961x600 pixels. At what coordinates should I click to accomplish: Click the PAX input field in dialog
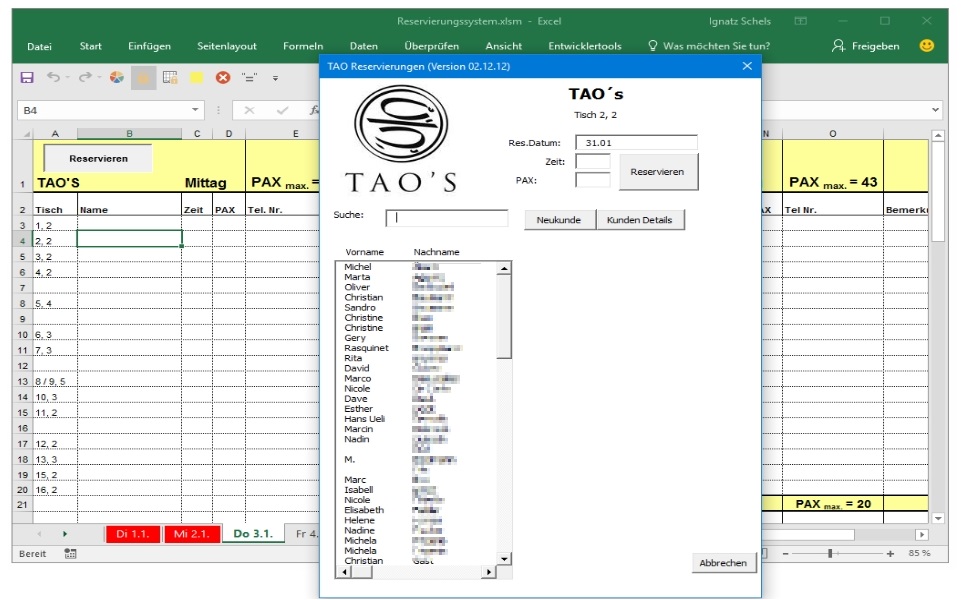click(593, 180)
